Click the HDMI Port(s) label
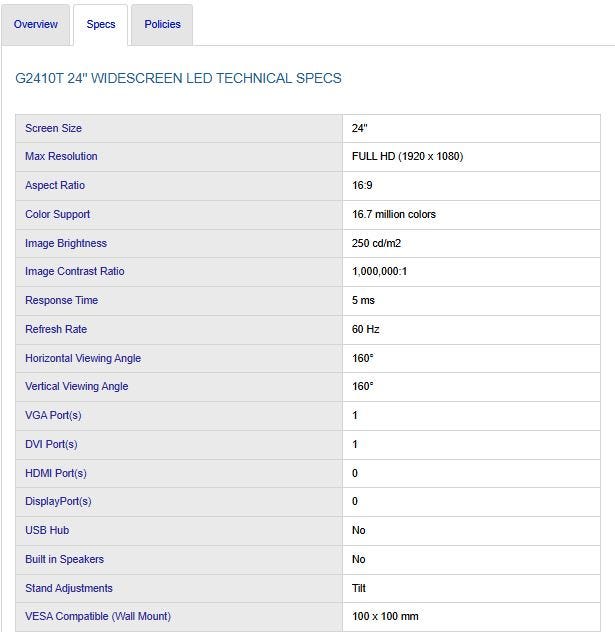Screen dimensions: 615x632 coord(56,473)
